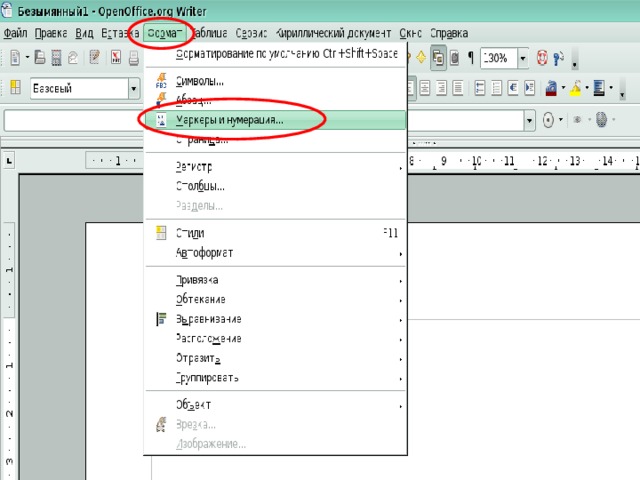
Task: Toggle the Numbering On/Off icon
Action: pyautogui.click(x=480, y=88)
